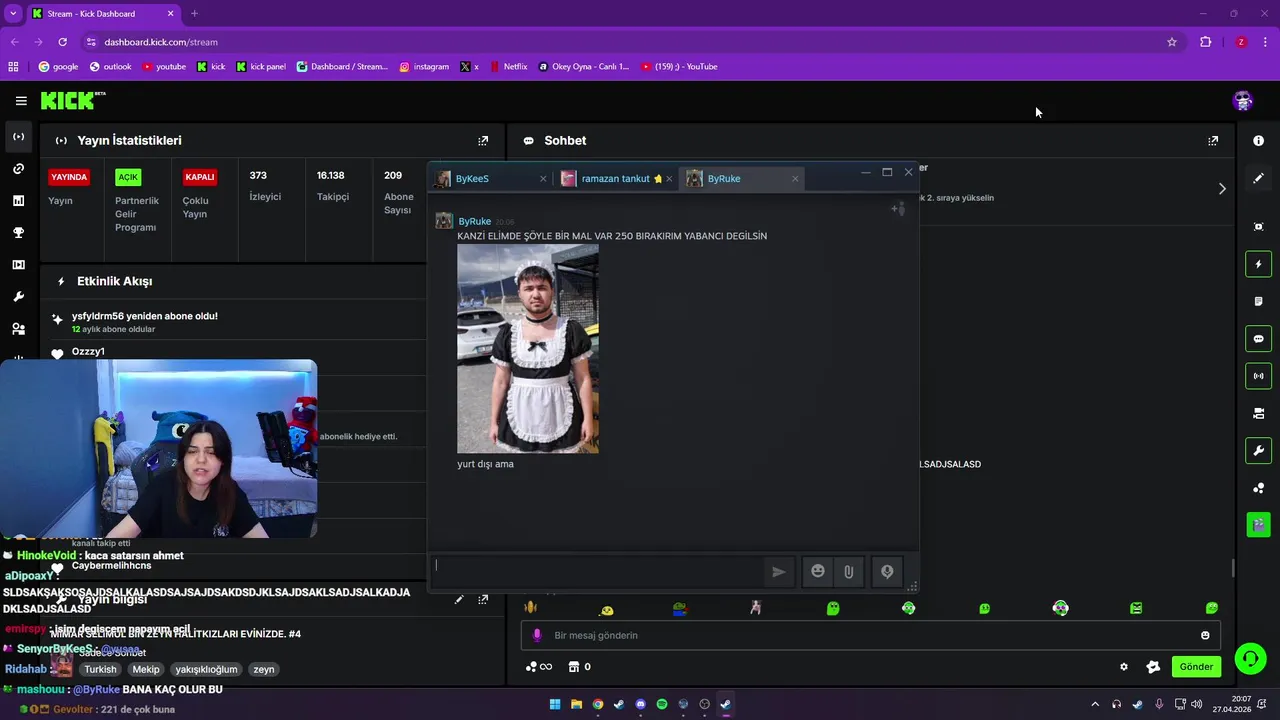The width and height of the screenshot is (1280, 720).
Task: Toggle the camera preview widget in right sidebar
Action: pos(1258,413)
